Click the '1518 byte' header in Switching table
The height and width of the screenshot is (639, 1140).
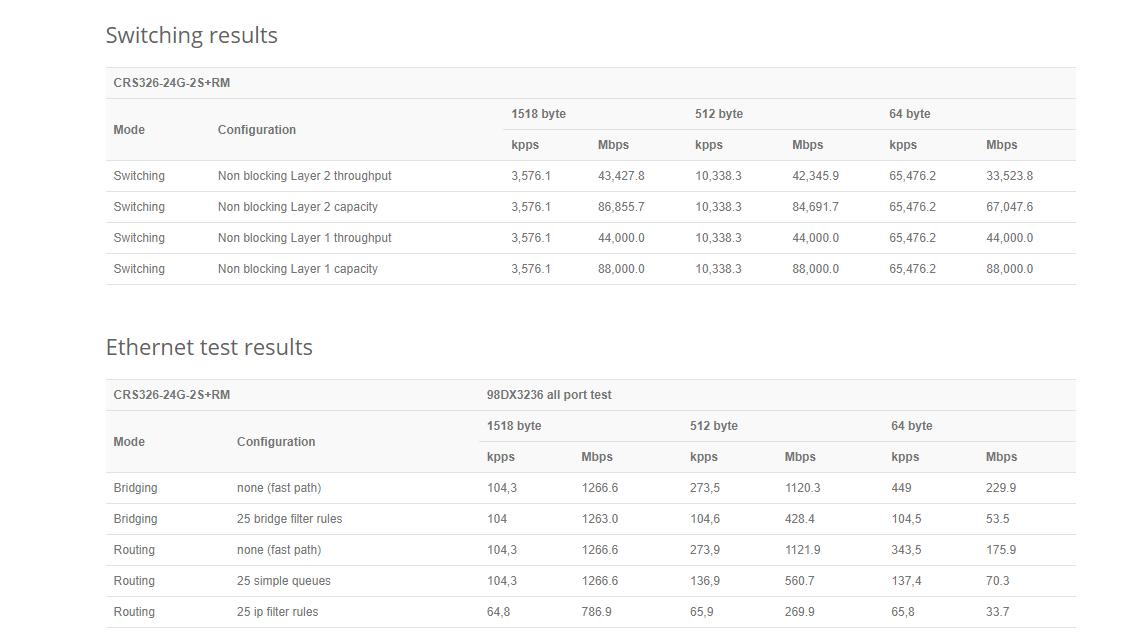538,114
